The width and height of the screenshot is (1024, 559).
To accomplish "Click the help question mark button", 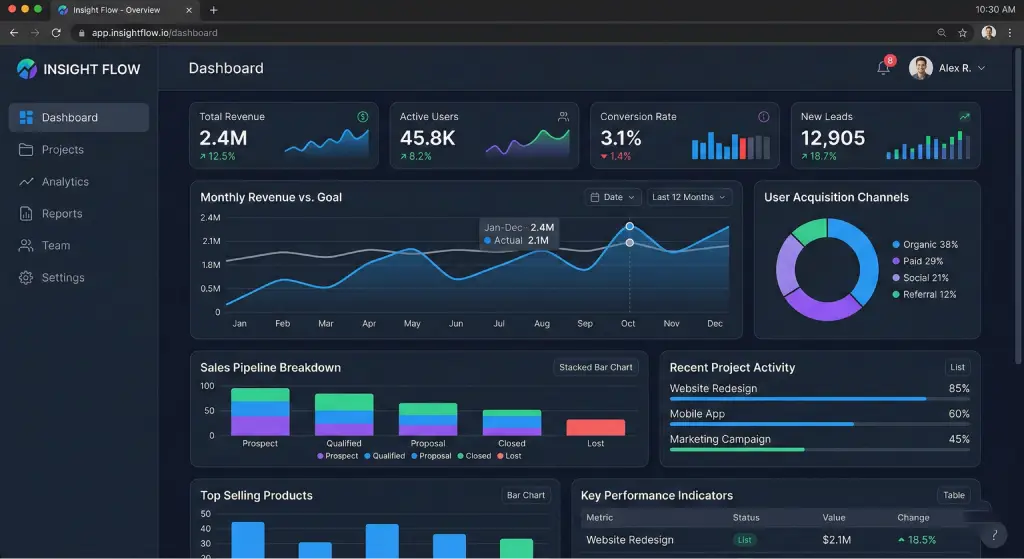I will point(994,535).
